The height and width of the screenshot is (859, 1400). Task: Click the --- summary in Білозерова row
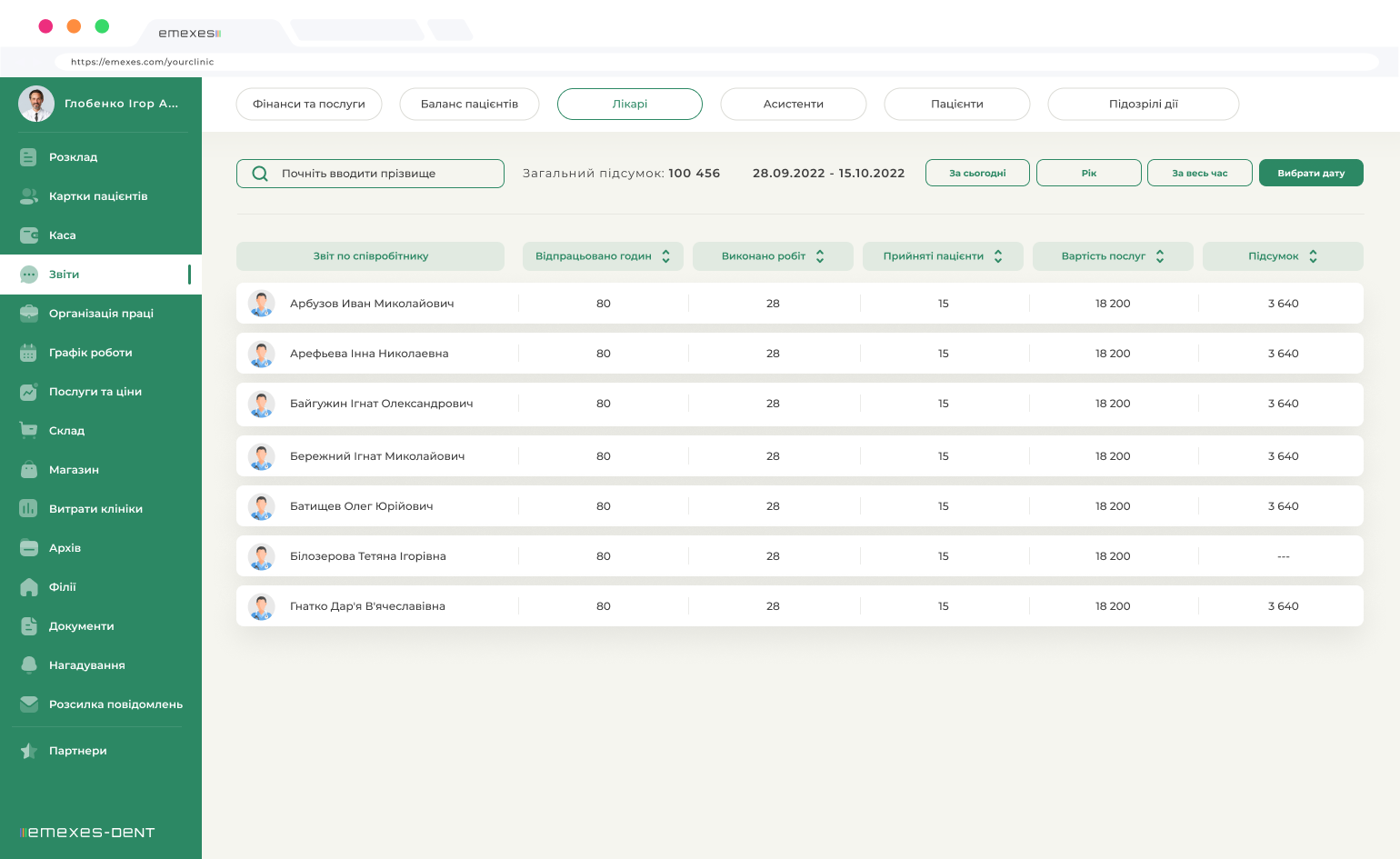1283,556
